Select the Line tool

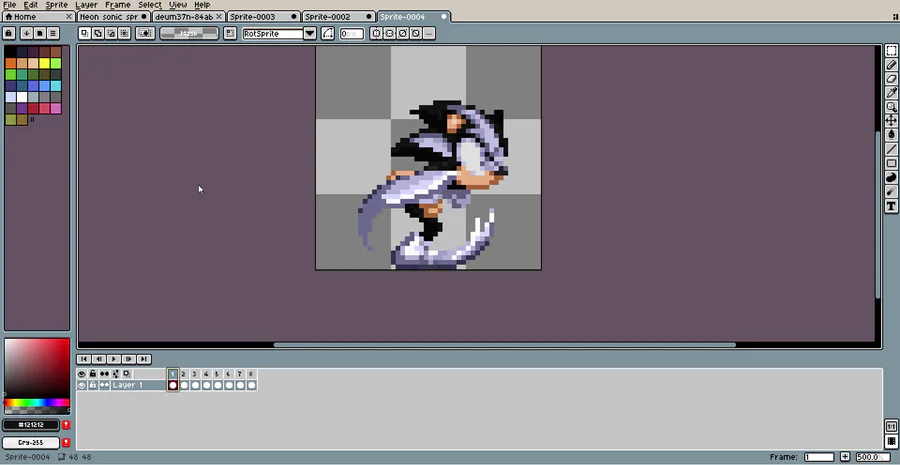pyautogui.click(x=891, y=149)
